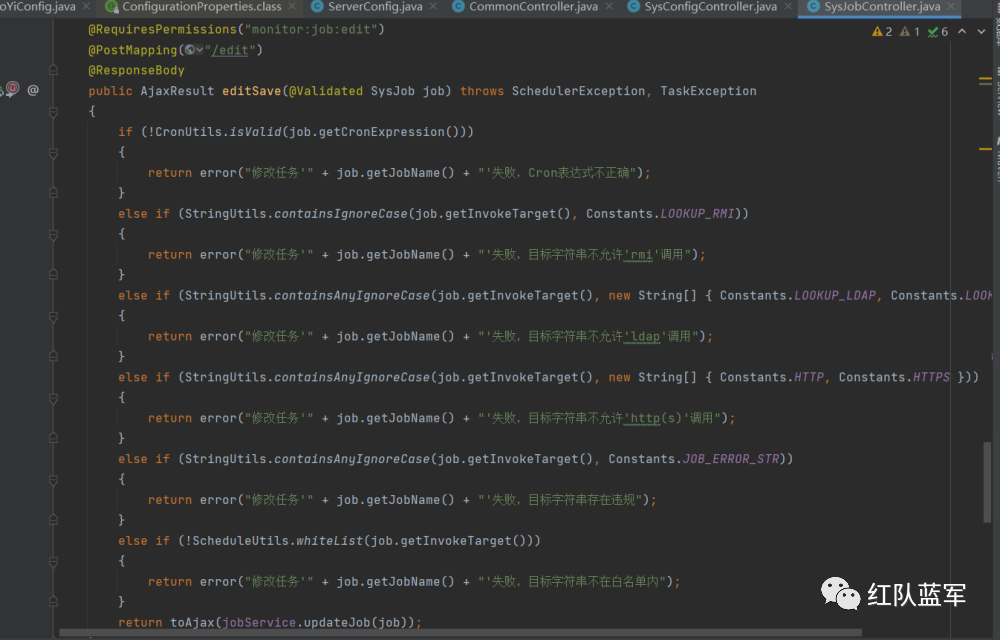Click the 'rmi' word in the error string
Screen dimensions: 1000x640
click(641, 255)
